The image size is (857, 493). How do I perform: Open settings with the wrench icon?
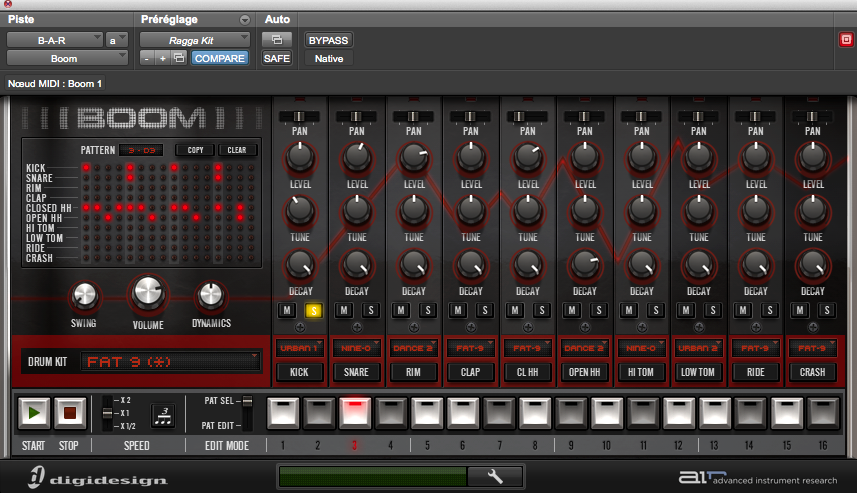495,477
